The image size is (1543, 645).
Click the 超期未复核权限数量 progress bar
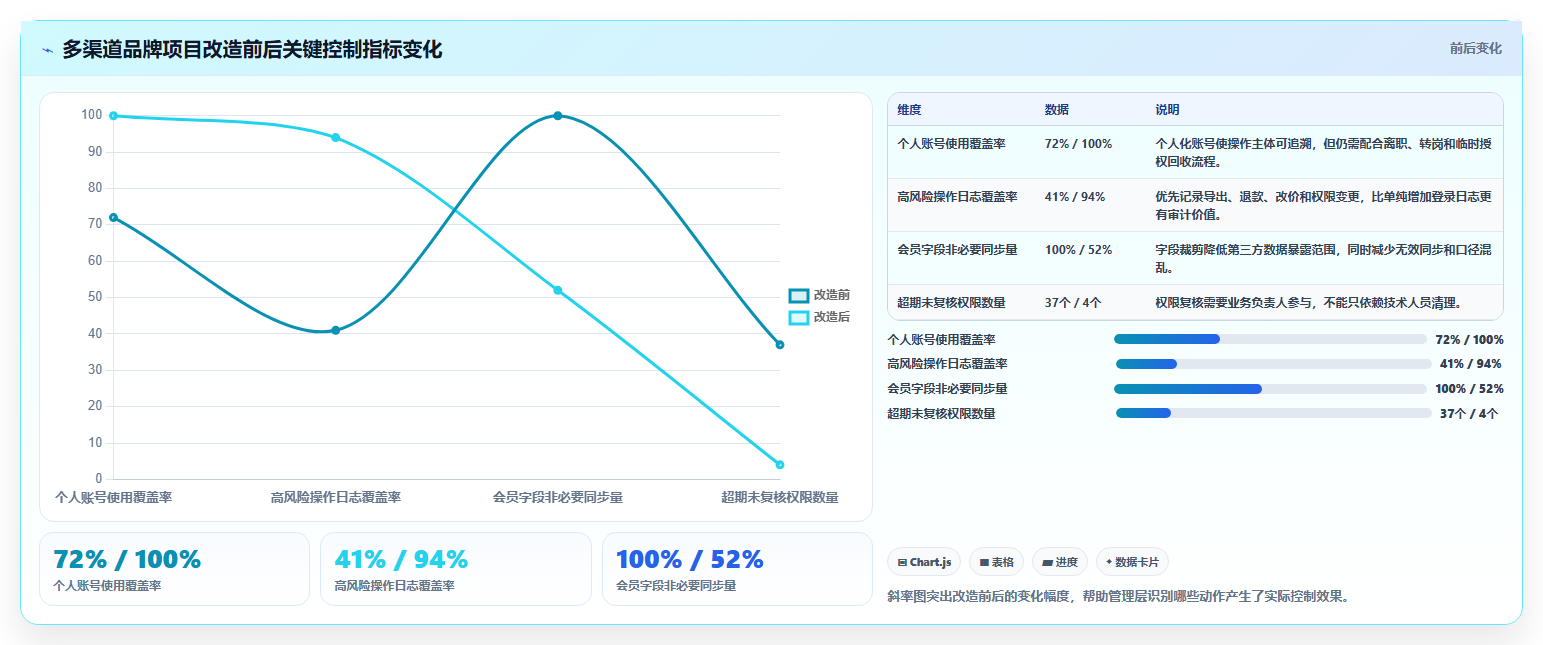(x=1273, y=413)
